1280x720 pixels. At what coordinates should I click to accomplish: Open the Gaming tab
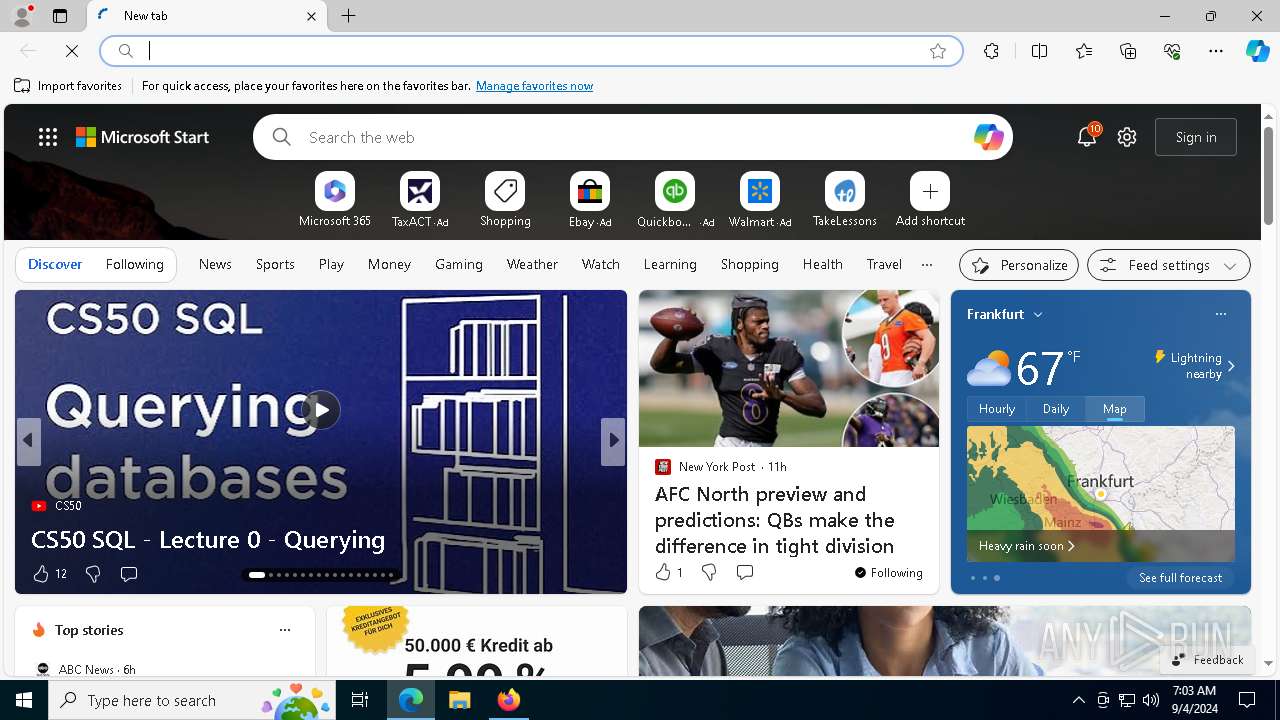point(459,264)
